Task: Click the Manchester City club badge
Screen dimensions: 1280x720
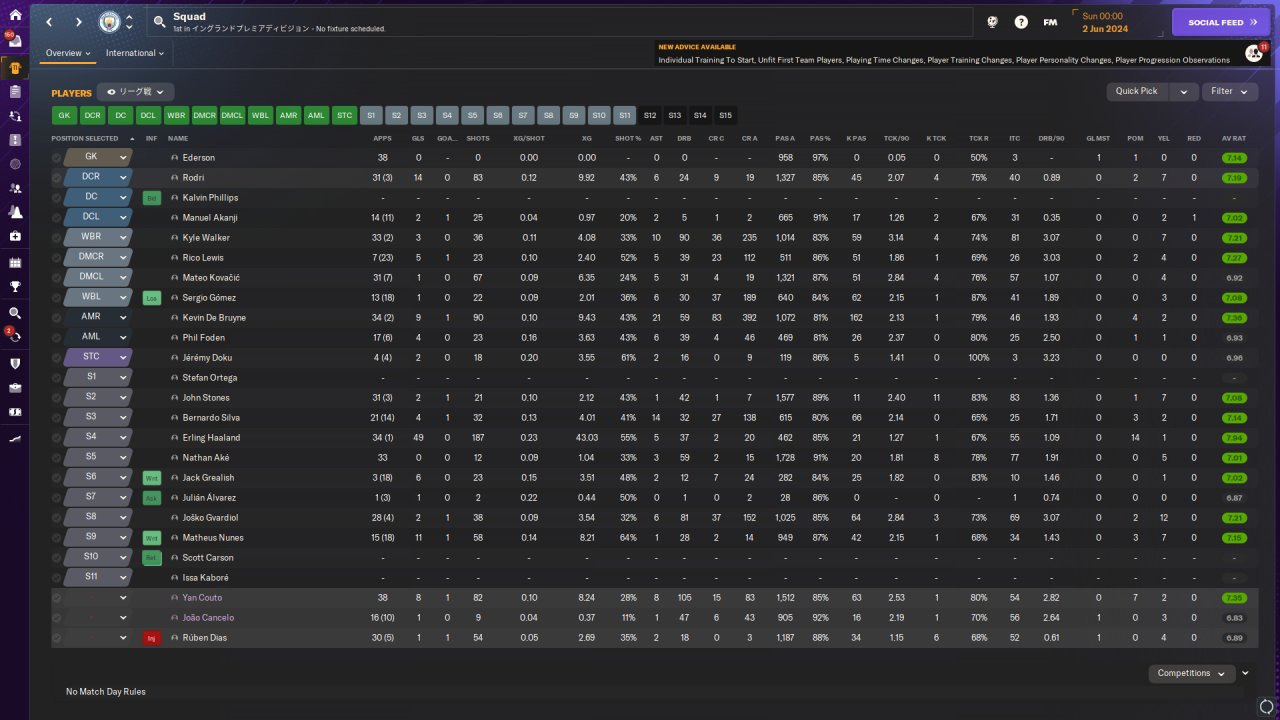Action: (x=108, y=22)
